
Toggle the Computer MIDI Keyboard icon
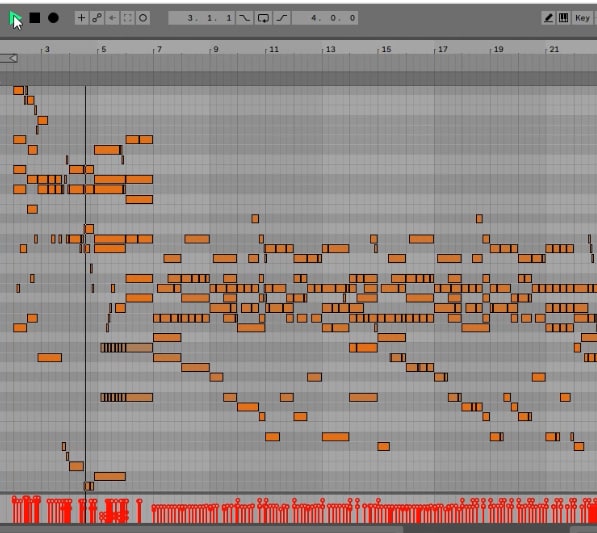pos(563,18)
